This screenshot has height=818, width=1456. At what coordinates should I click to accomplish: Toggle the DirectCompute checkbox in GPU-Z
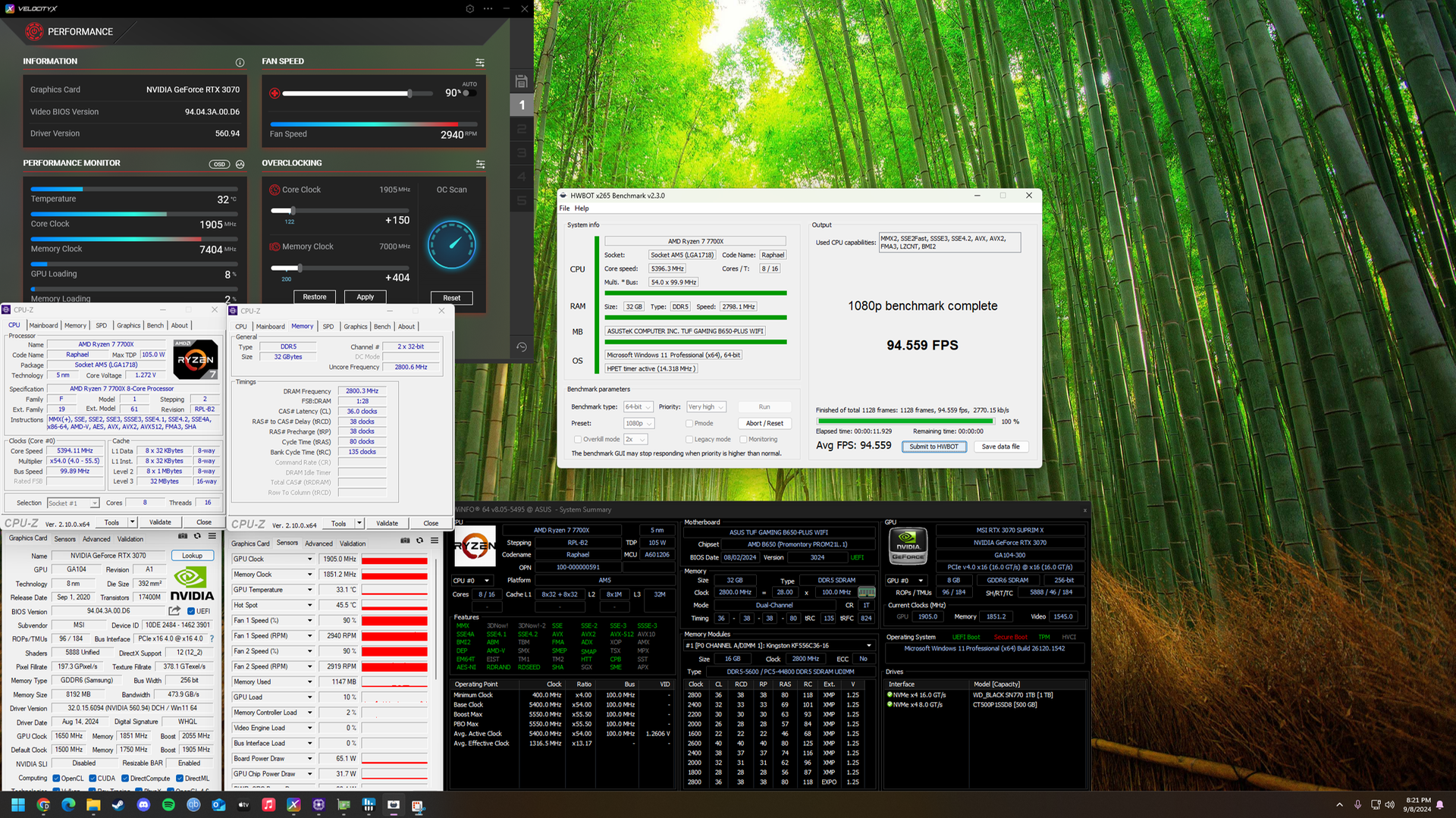(x=125, y=779)
